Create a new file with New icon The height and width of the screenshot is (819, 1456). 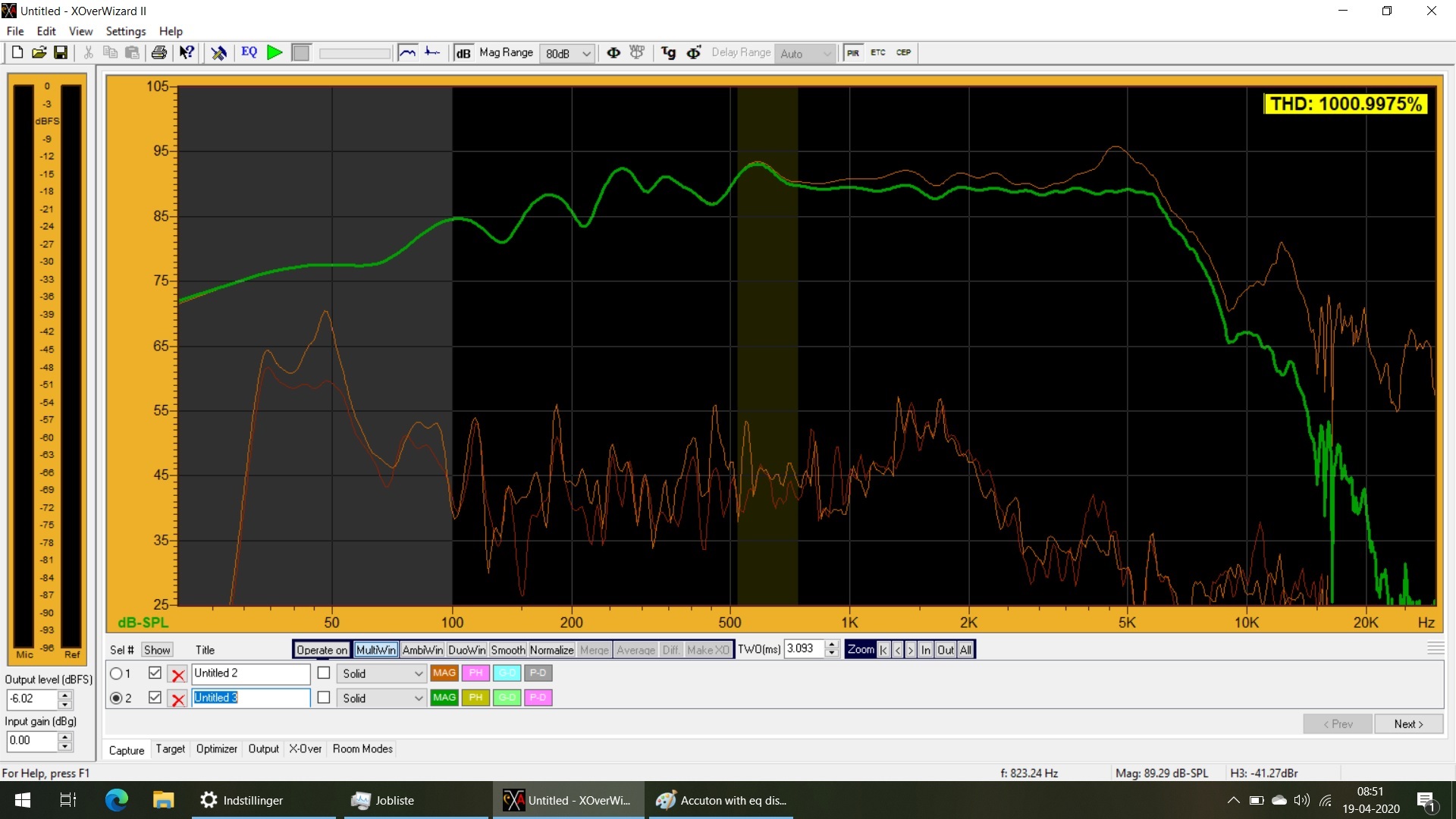tap(17, 52)
